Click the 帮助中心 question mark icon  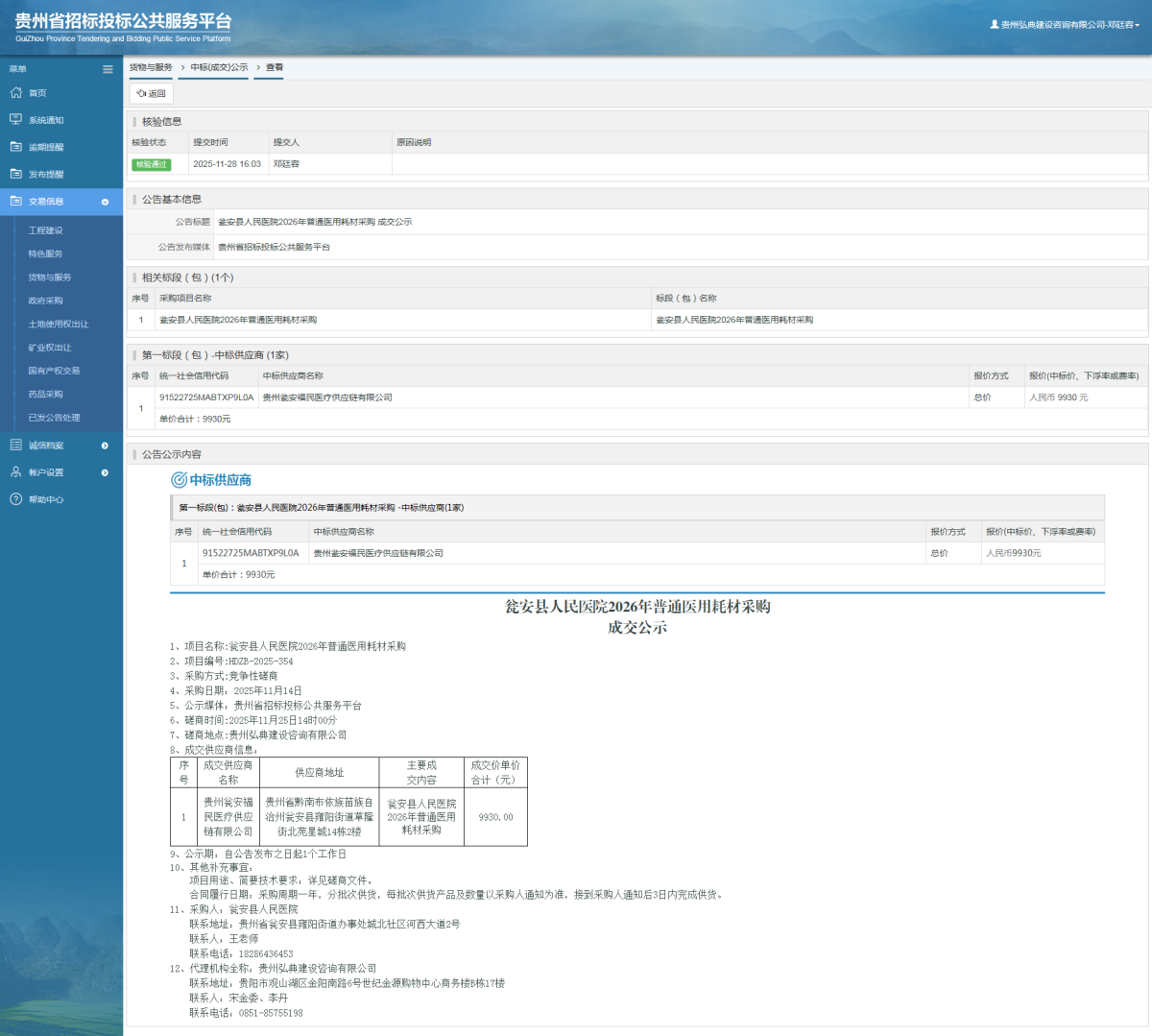point(15,499)
